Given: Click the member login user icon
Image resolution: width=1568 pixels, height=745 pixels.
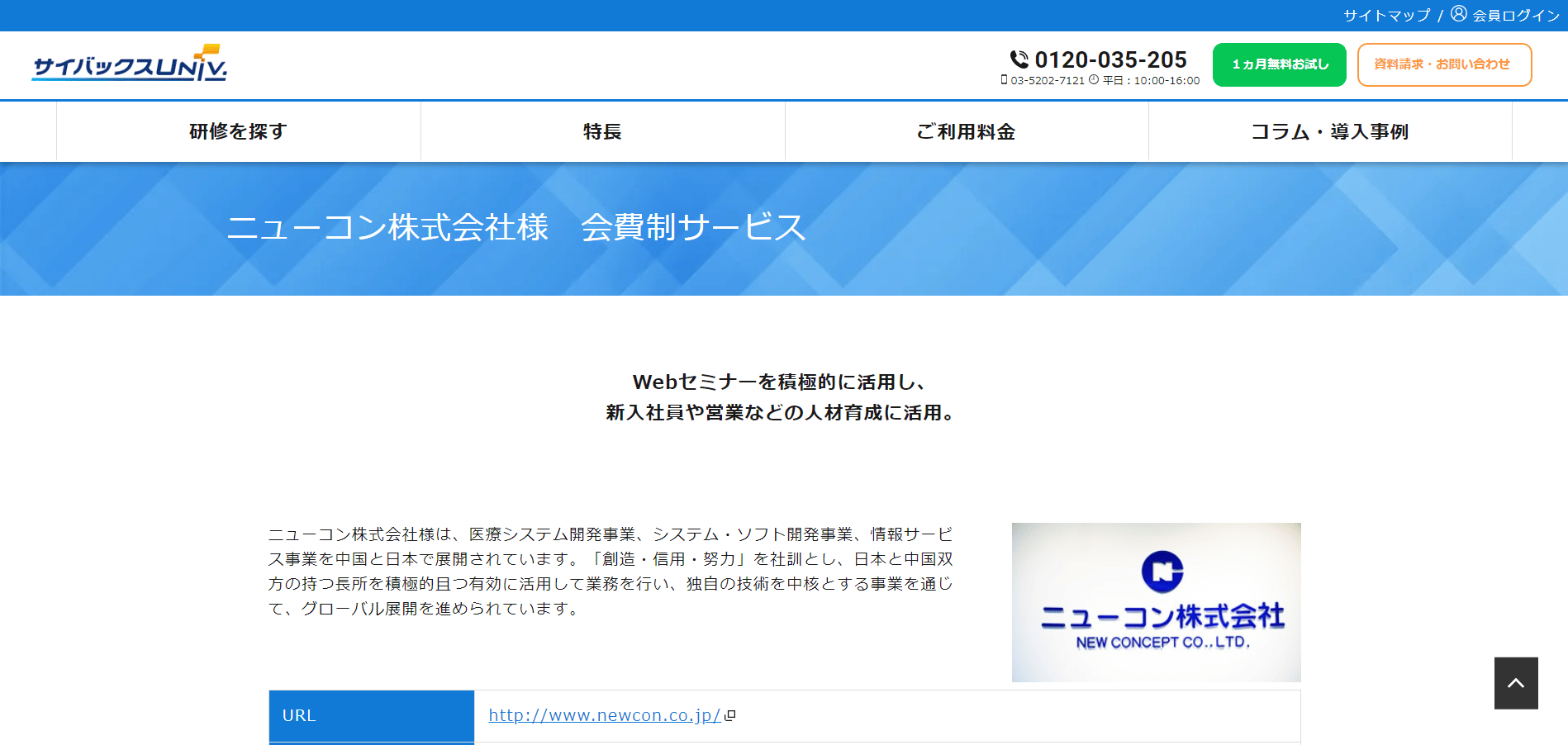Looking at the screenshot, I should click(1459, 14).
